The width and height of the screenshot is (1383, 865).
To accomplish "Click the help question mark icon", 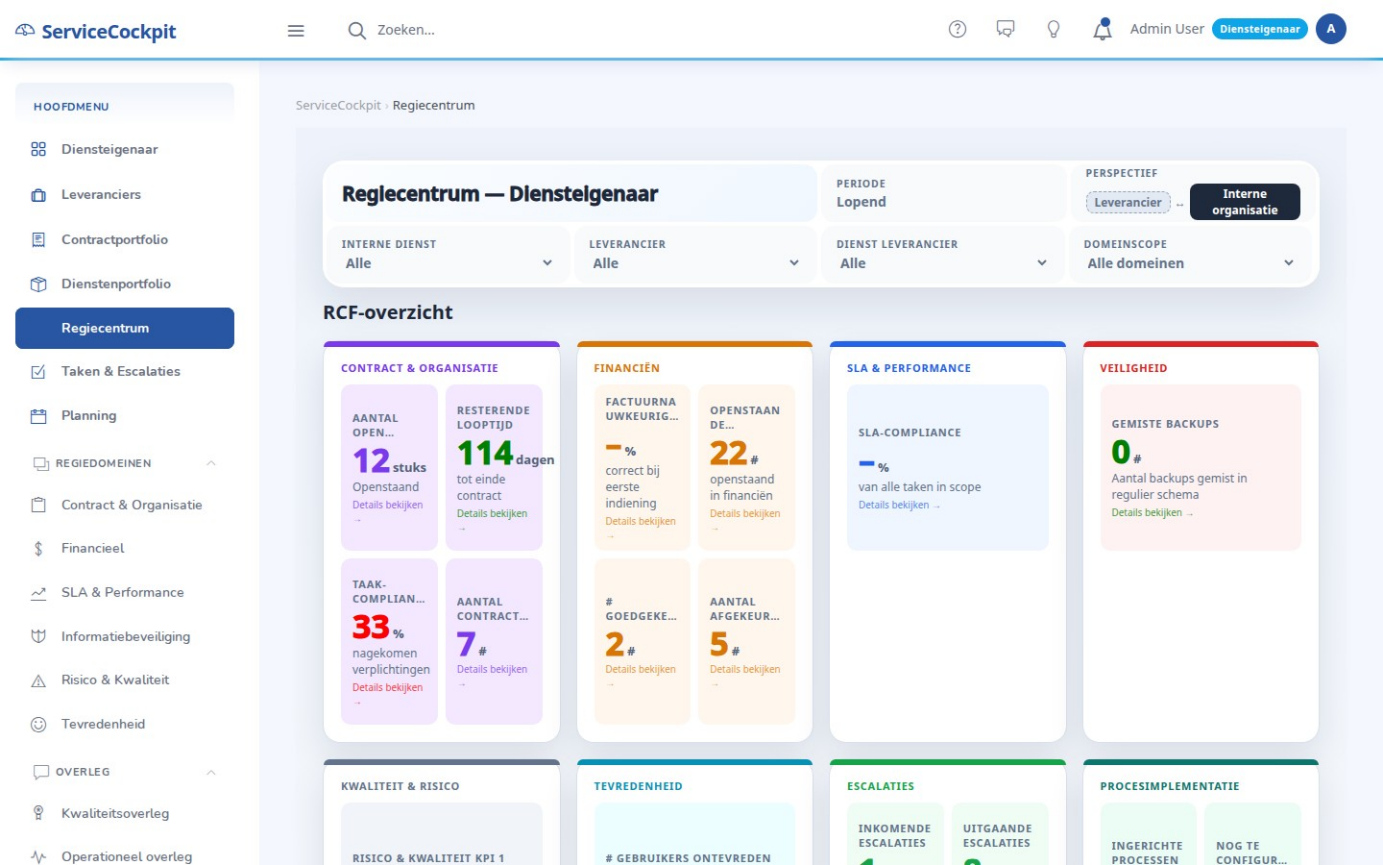I will click(957, 29).
